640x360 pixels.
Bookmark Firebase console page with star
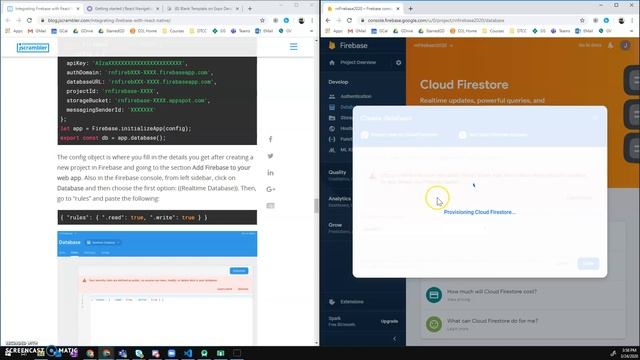pos(582,20)
